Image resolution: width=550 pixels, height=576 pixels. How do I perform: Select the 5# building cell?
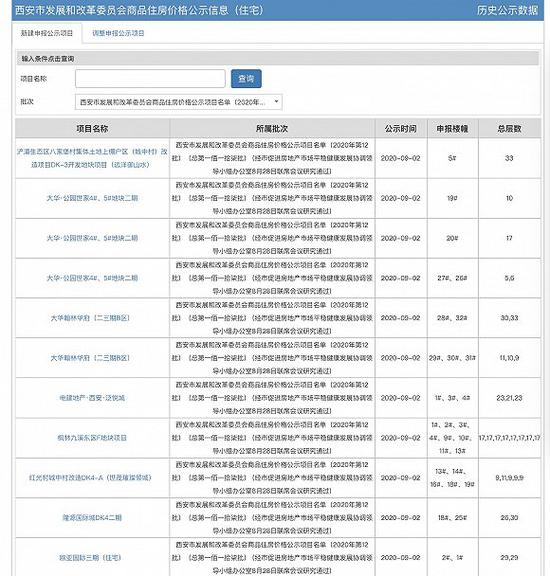coord(452,158)
